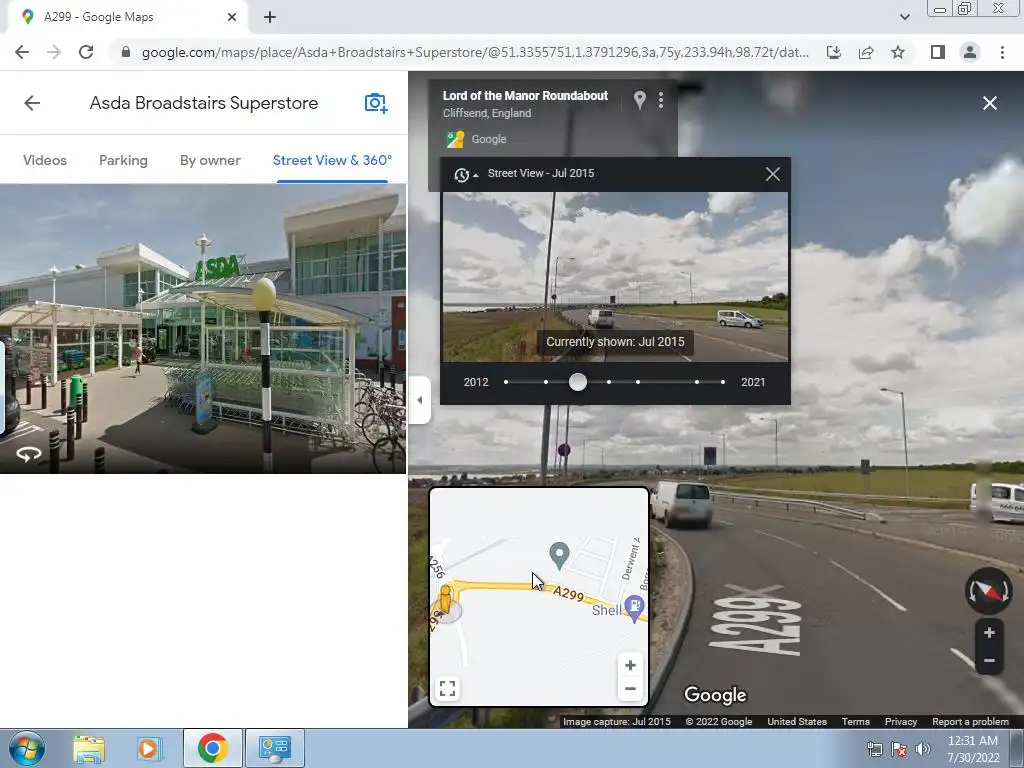Open a new Chrome tab
This screenshot has height=768, width=1024.
(x=270, y=17)
